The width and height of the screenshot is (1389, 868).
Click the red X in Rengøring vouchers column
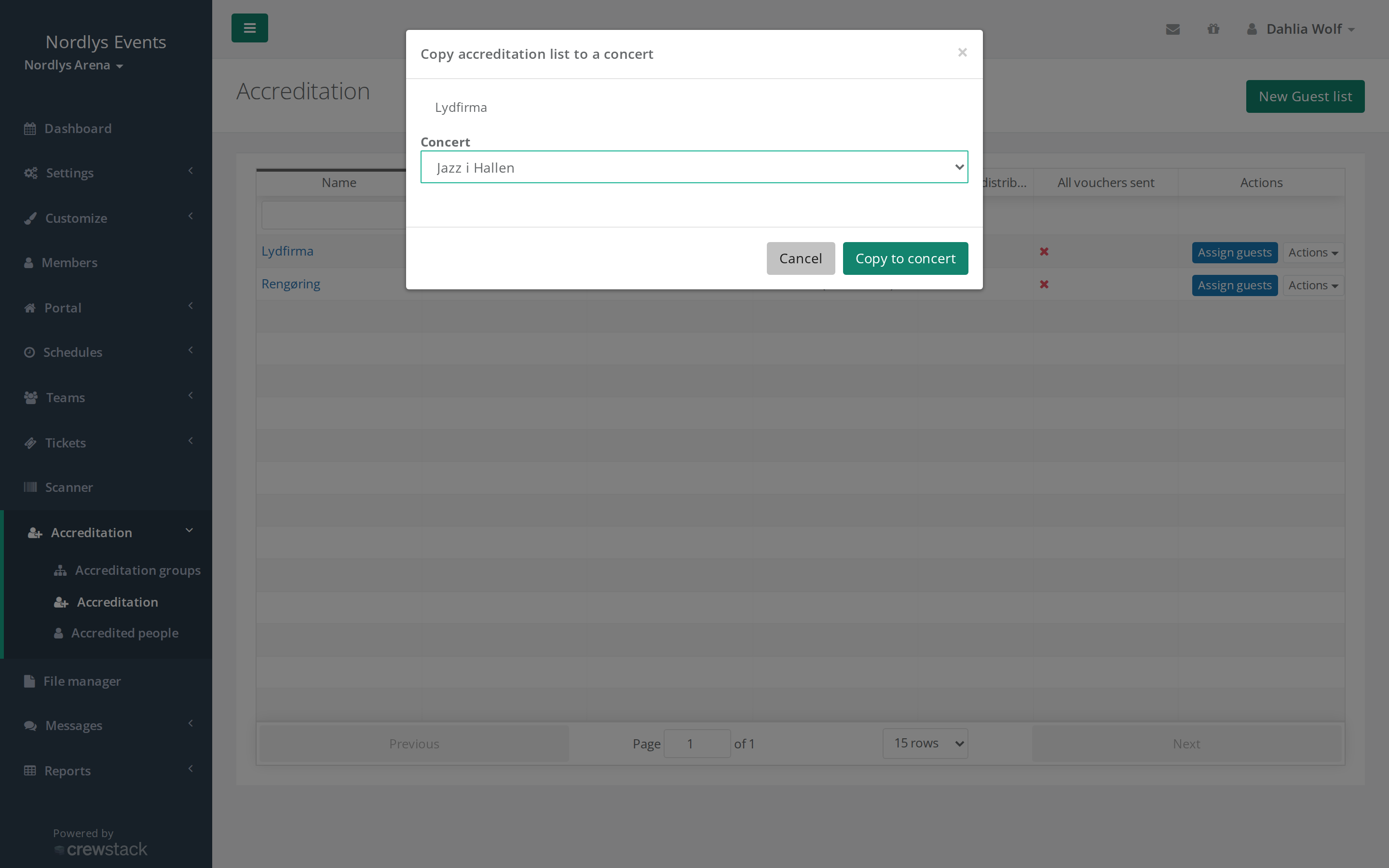[1044, 284]
